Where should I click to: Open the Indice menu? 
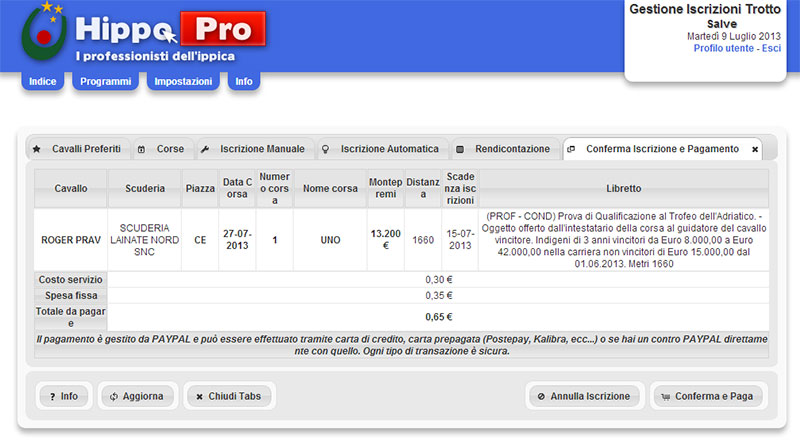click(x=43, y=81)
